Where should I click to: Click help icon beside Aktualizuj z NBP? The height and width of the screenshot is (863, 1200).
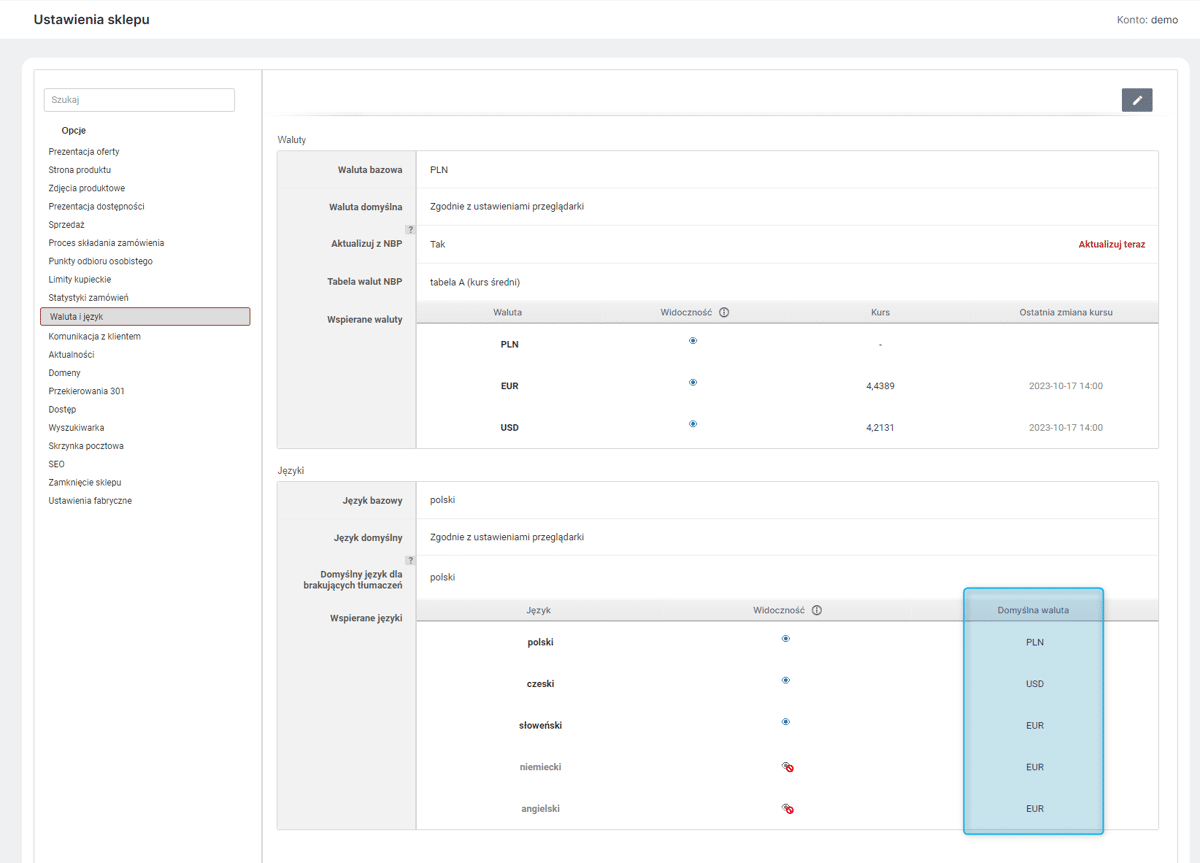tap(410, 230)
